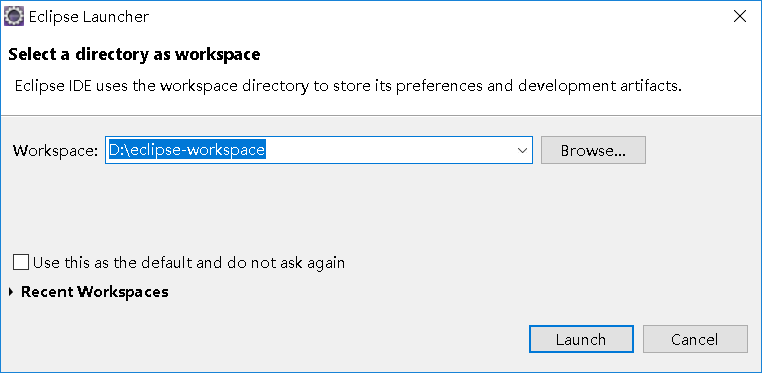Image resolution: width=762 pixels, height=373 pixels.
Task: Click the 'do not ask again' checkbox label
Action: point(189,263)
